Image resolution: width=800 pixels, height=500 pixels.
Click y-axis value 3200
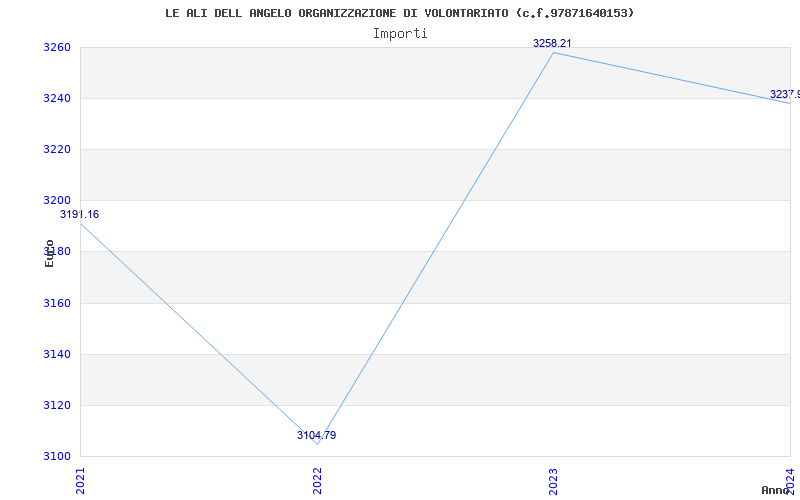pos(56,201)
